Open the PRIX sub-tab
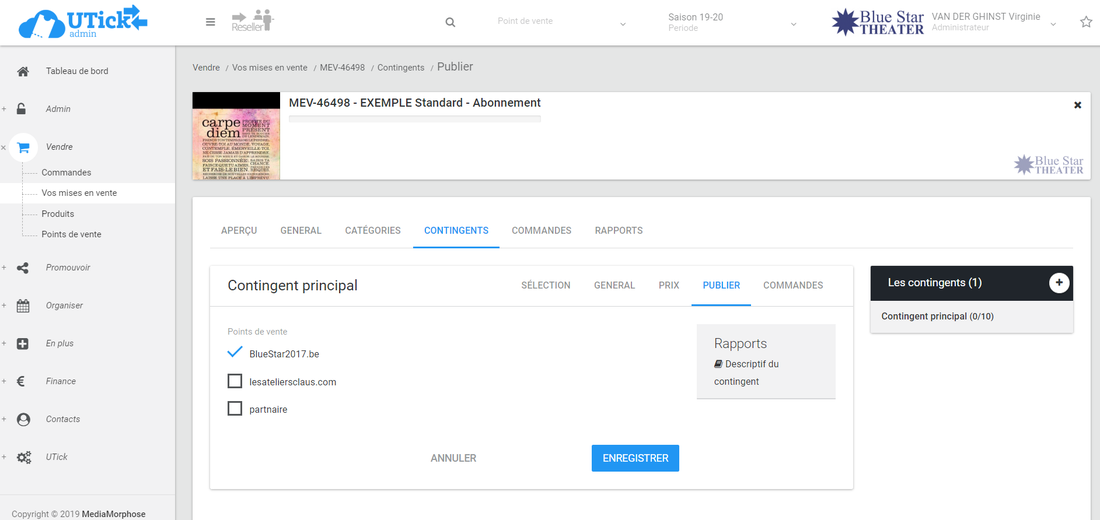 [x=669, y=285]
